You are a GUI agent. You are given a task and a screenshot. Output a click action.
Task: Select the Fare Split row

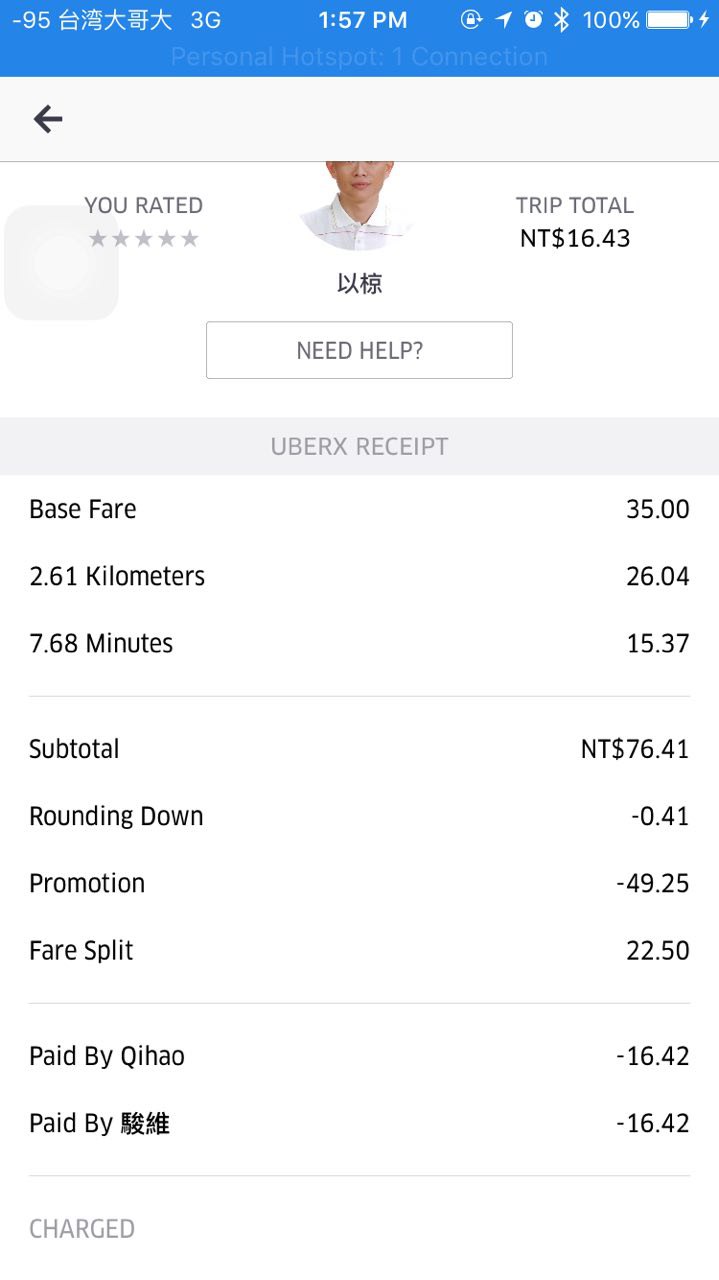[x=359, y=950]
